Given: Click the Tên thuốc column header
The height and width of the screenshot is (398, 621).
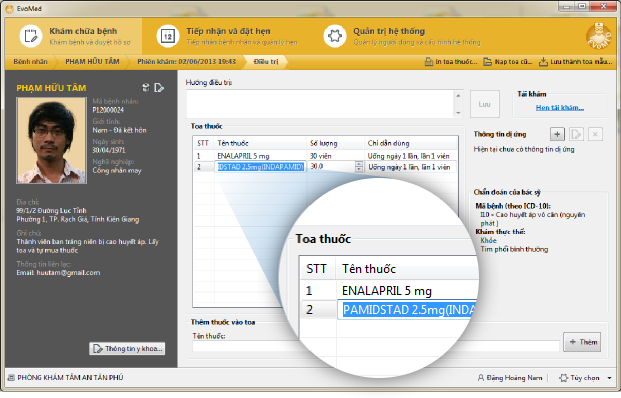Looking at the screenshot, I should [x=261, y=143].
